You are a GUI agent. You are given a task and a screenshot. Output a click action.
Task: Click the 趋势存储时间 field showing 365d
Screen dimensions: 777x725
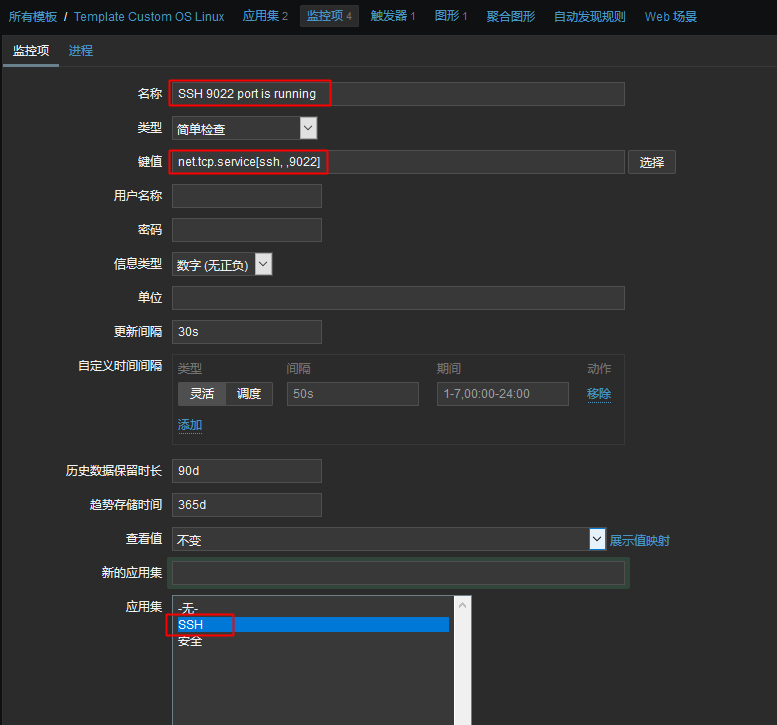click(247, 505)
